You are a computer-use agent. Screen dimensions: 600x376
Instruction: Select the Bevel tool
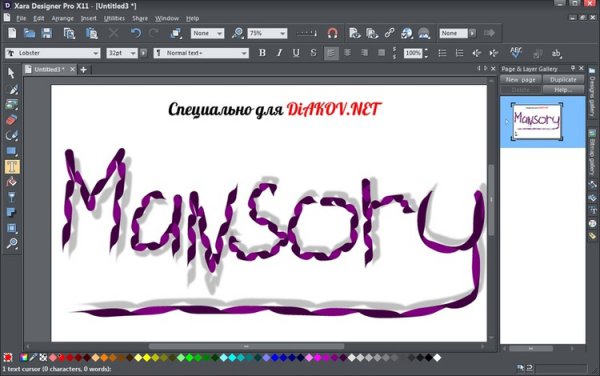(x=12, y=228)
